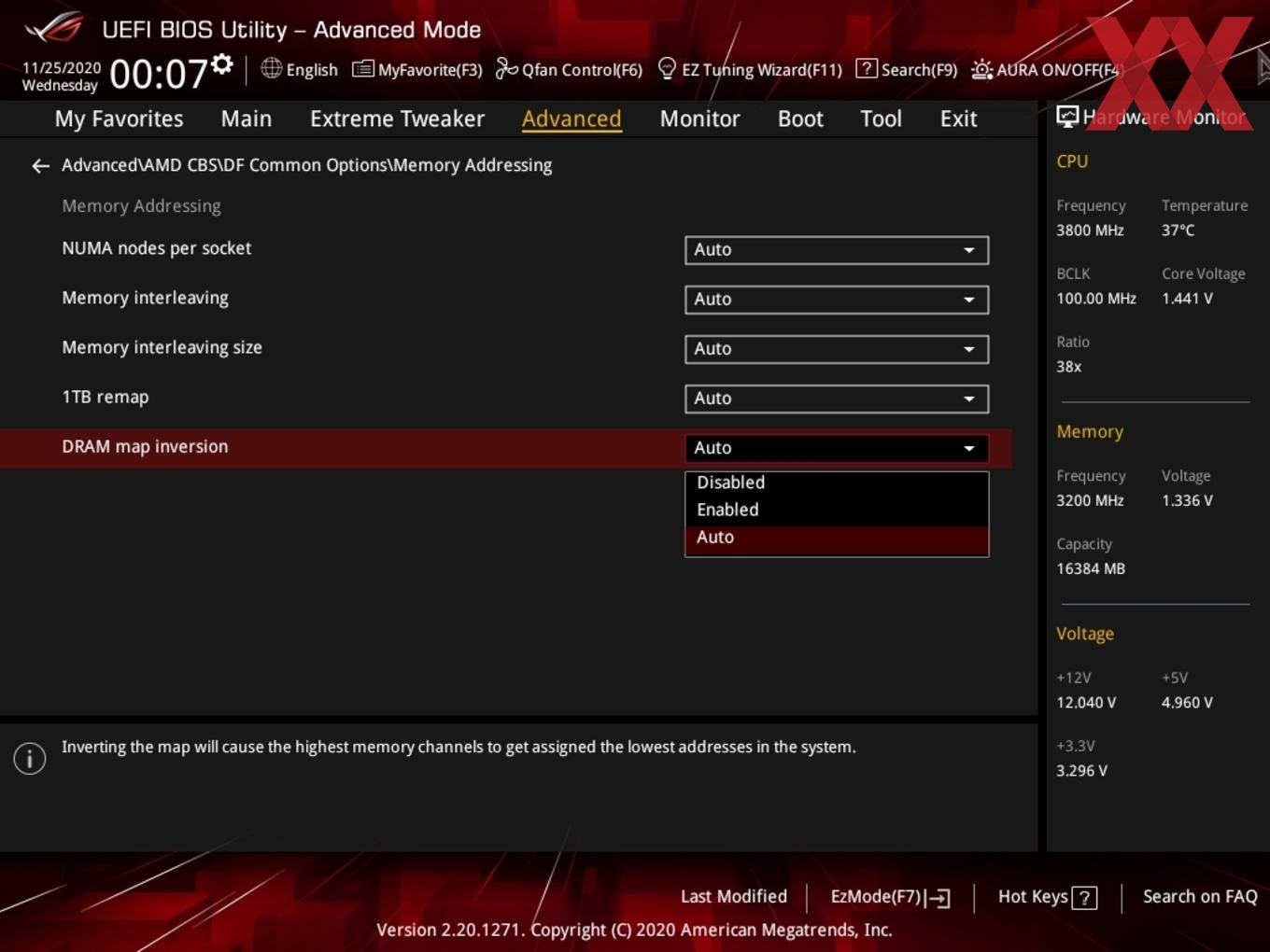Click the version copyright line
This screenshot has width=1270, height=952.
pos(634,930)
